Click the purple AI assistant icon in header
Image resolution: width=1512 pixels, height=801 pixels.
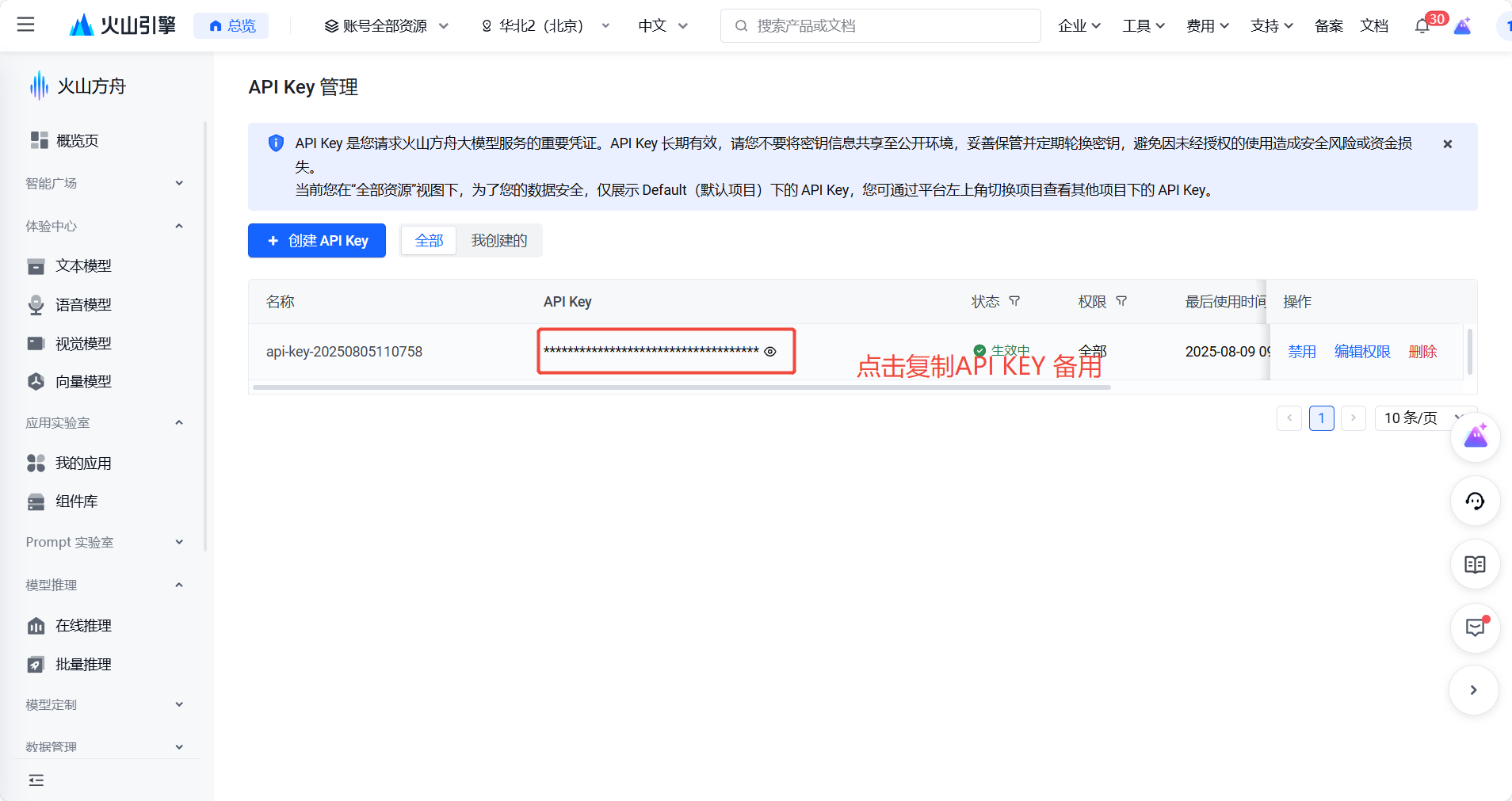(1463, 26)
